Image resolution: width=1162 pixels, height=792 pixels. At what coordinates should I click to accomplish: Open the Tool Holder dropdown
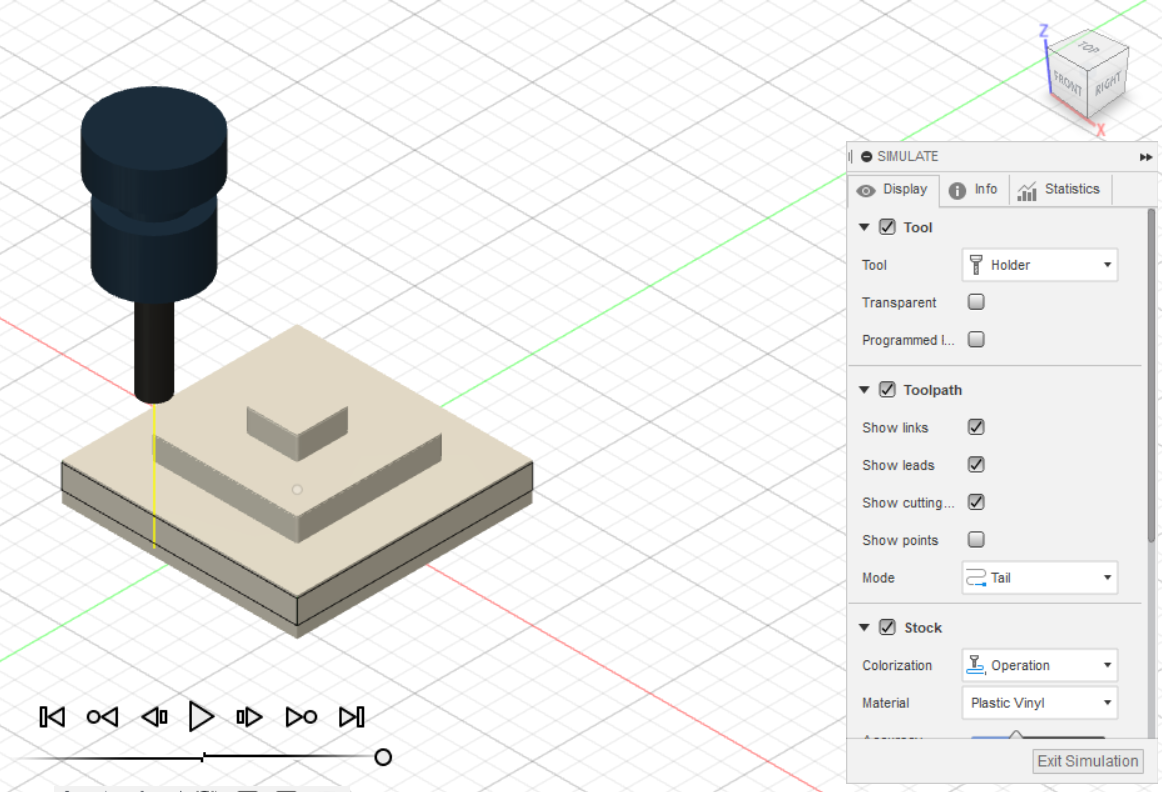(1040, 264)
